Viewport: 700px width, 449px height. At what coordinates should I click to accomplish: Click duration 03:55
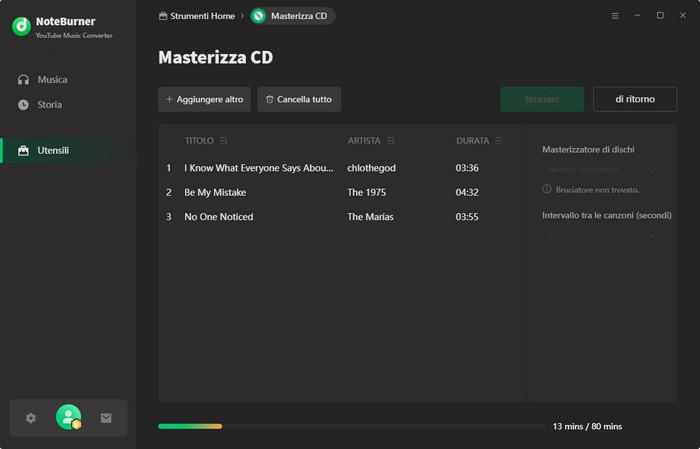click(467, 217)
